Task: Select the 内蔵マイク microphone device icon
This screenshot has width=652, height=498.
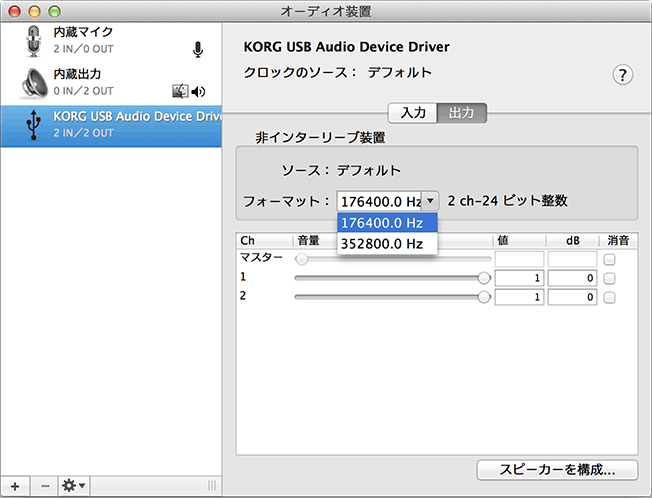Action: click(34, 41)
